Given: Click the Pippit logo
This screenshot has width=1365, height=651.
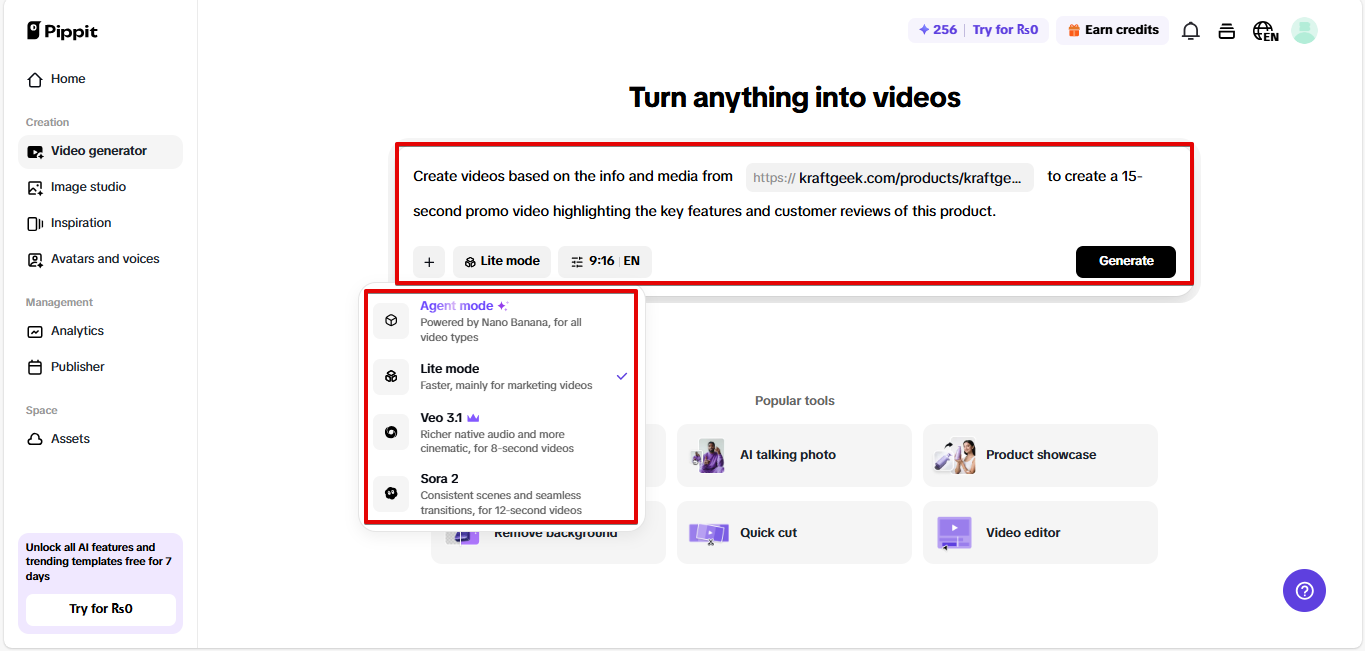Looking at the screenshot, I should [x=62, y=31].
